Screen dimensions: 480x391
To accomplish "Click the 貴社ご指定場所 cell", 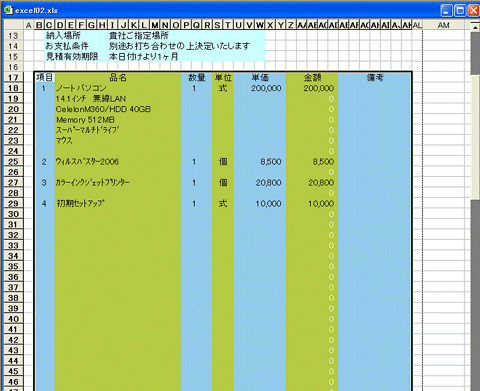I will click(x=139, y=36).
